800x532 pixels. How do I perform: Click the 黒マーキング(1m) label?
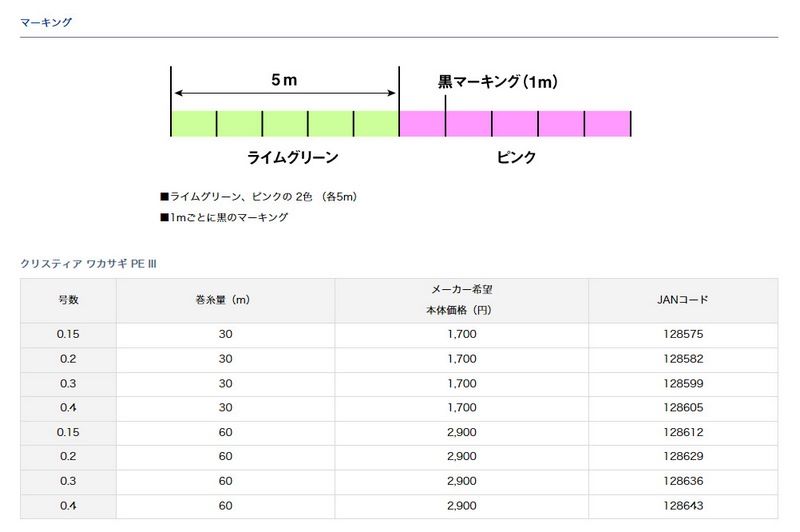pos(497,82)
